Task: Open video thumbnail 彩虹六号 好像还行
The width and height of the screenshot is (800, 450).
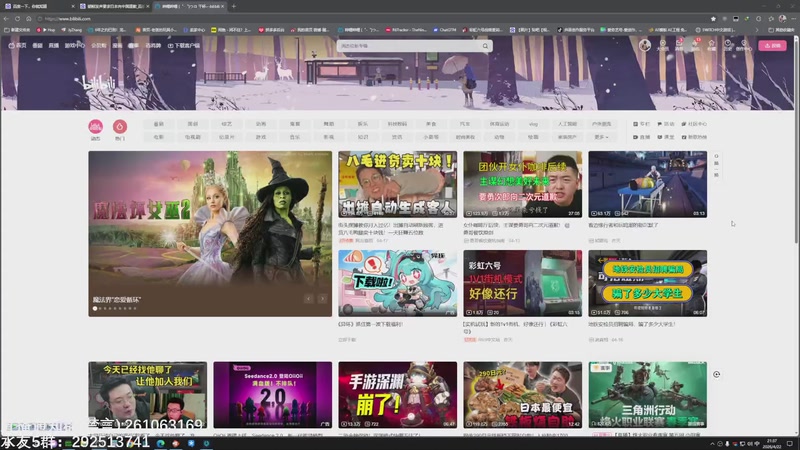Action: [x=522, y=283]
